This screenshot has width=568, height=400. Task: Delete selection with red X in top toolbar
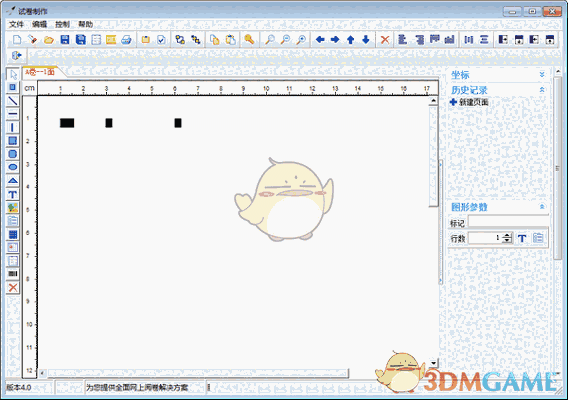(385, 39)
